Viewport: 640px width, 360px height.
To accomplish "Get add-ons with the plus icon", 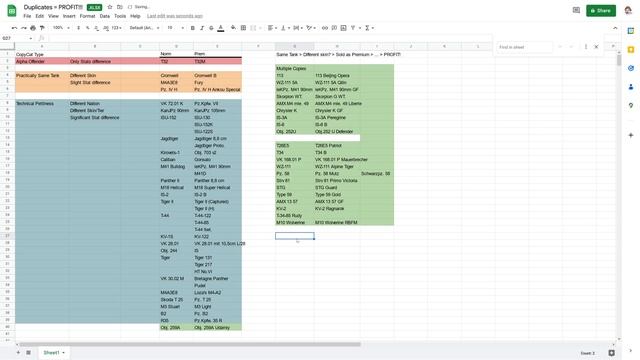I will coord(631,135).
